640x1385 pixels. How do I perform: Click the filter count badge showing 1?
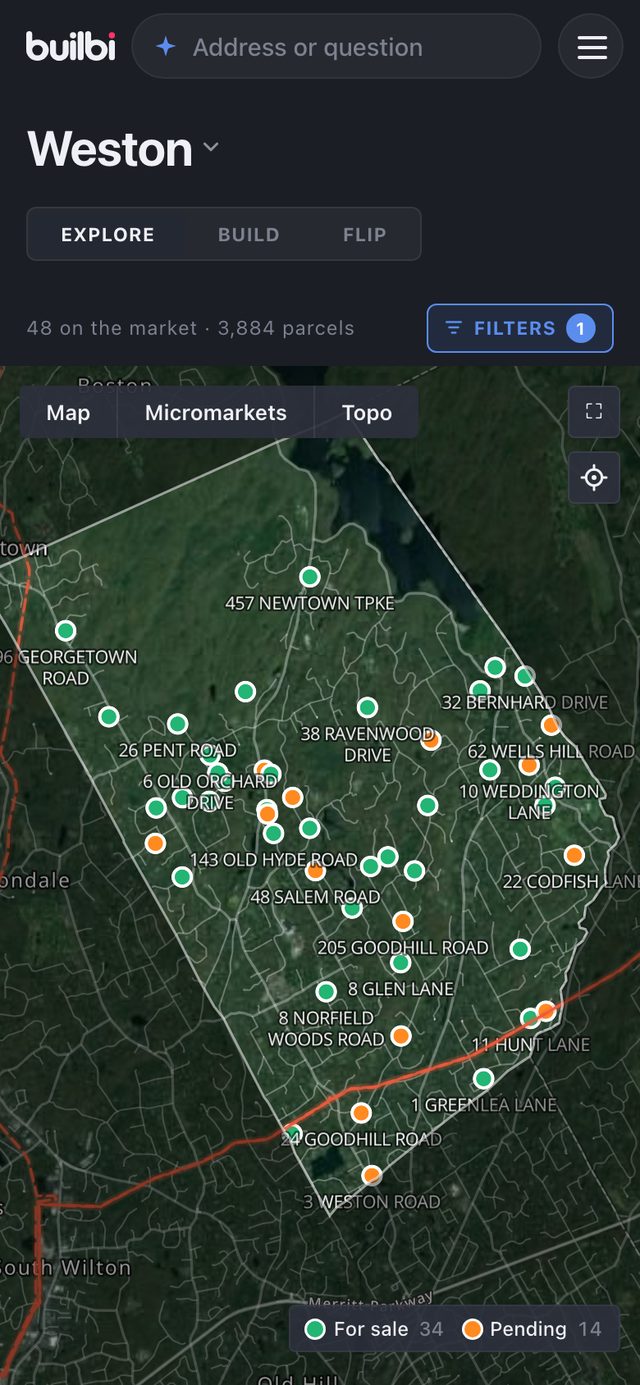580,328
